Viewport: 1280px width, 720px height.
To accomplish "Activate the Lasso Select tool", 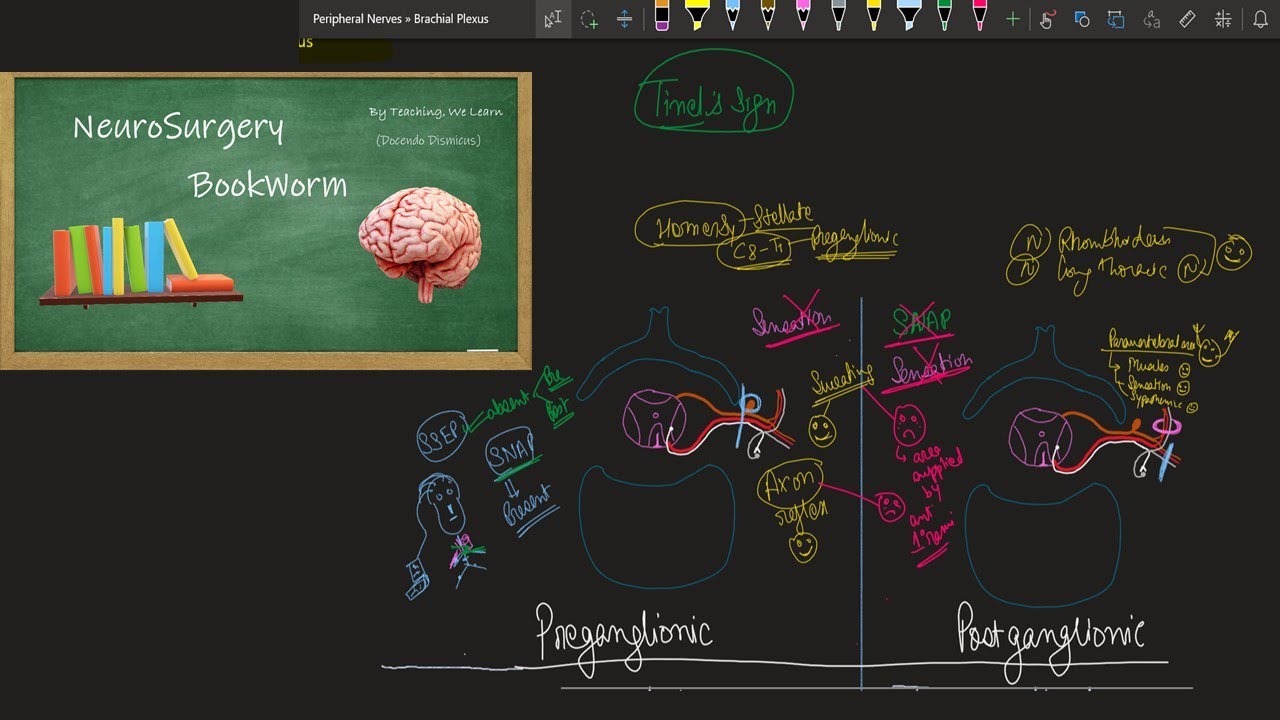I will pyautogui.click(x=589, y=19).
